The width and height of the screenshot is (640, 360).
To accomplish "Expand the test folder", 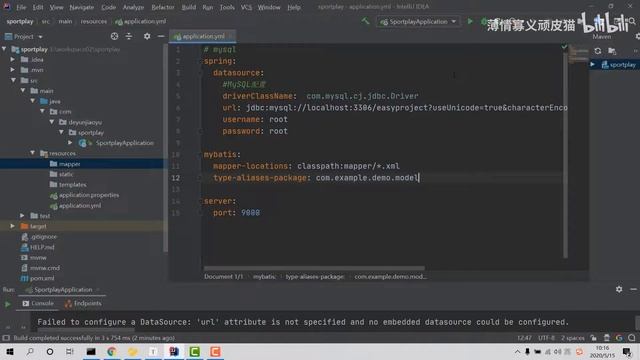I will pyautogui.click(x=22, y=216).
